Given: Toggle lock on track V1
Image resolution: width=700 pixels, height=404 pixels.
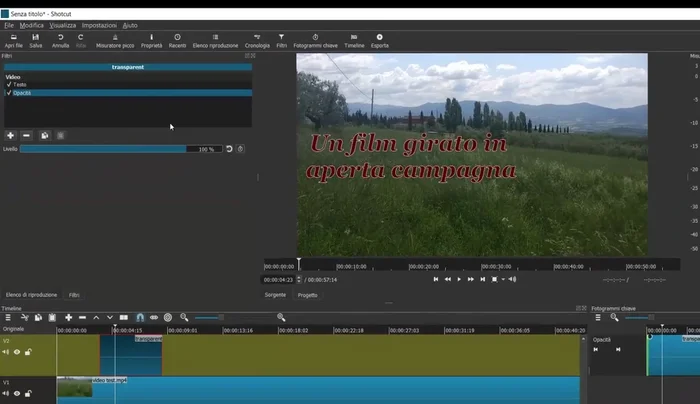Looking at the screenshot, I should (28, 393).
